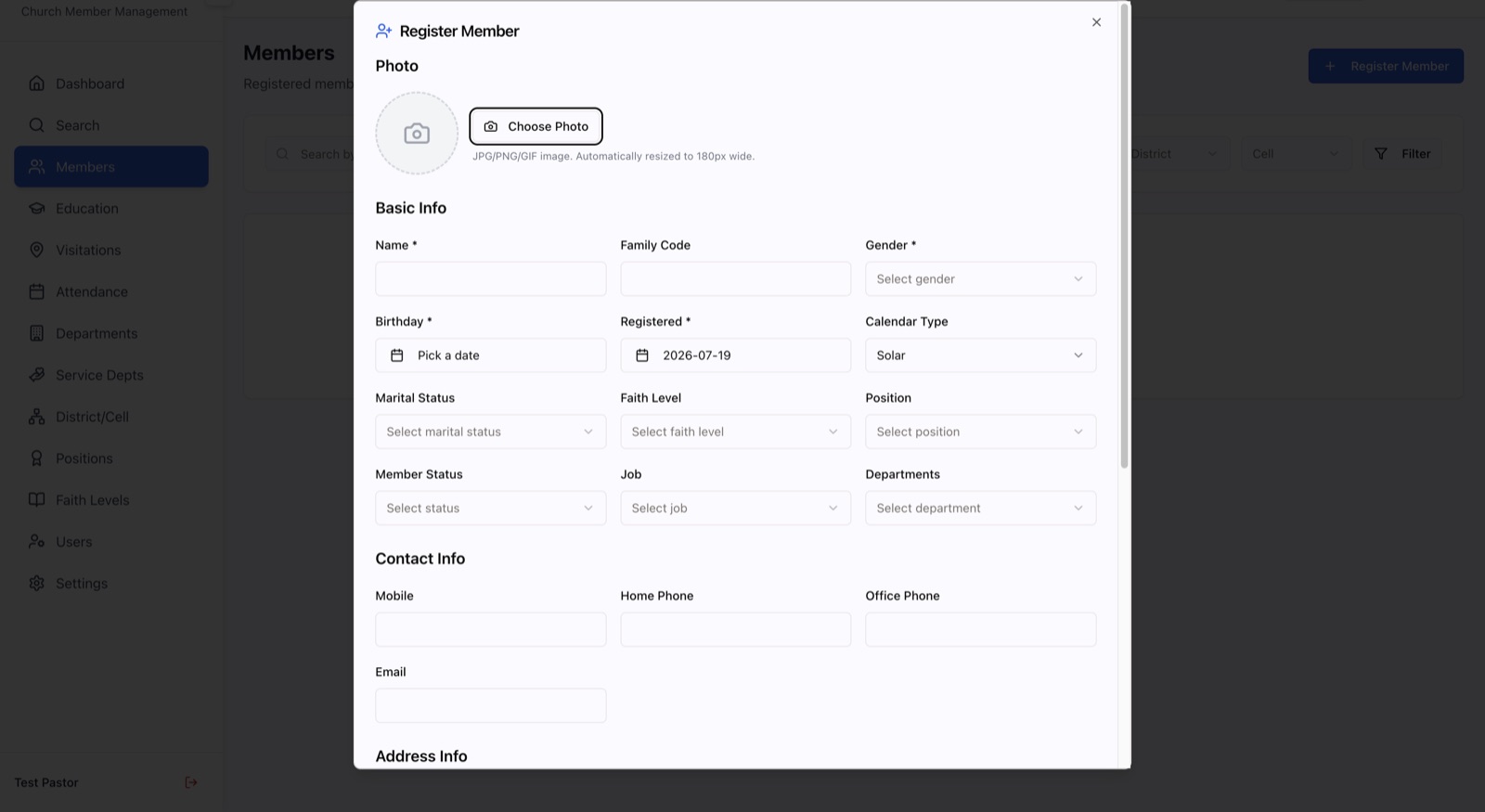Click the Mobile input field
The width and height of the screenshot is (1485, 812).
click(490, 629)
